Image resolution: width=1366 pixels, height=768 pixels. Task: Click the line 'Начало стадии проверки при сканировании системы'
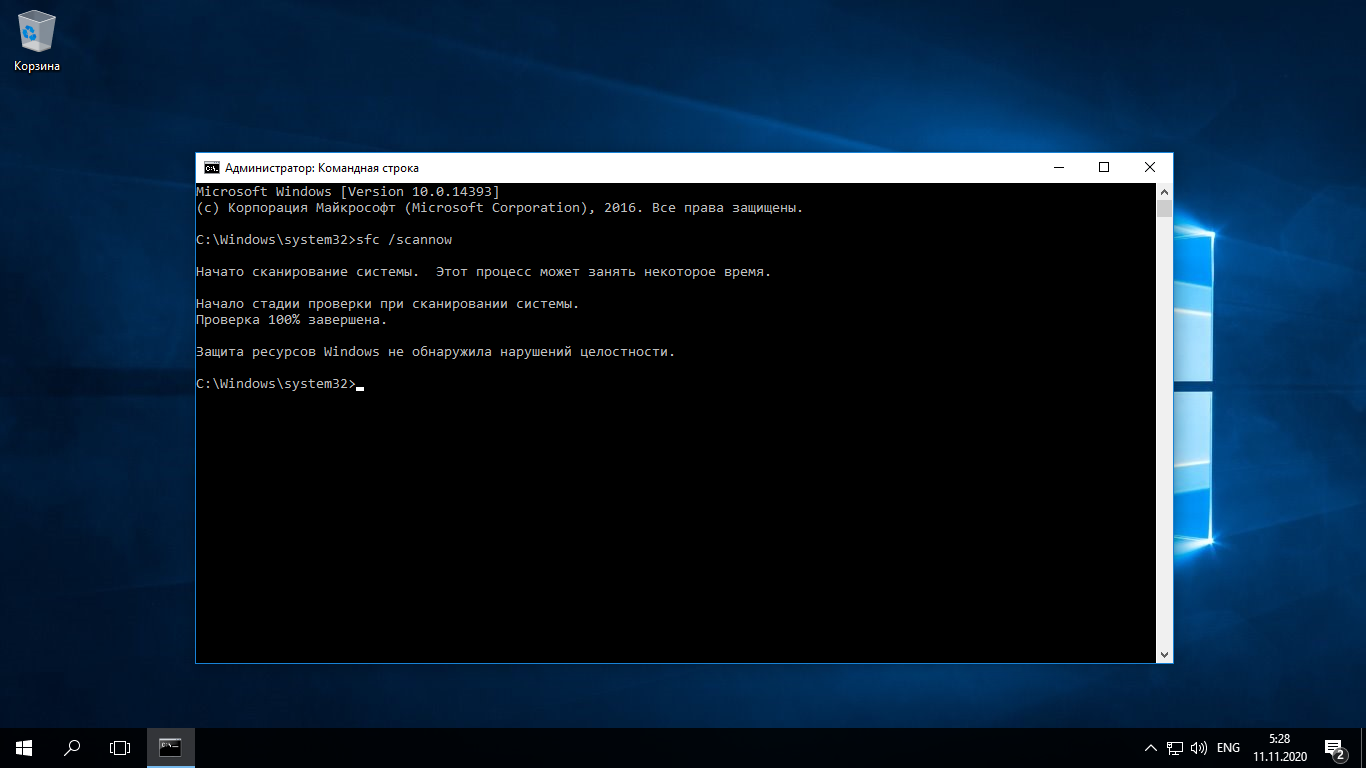click(388, 304)
